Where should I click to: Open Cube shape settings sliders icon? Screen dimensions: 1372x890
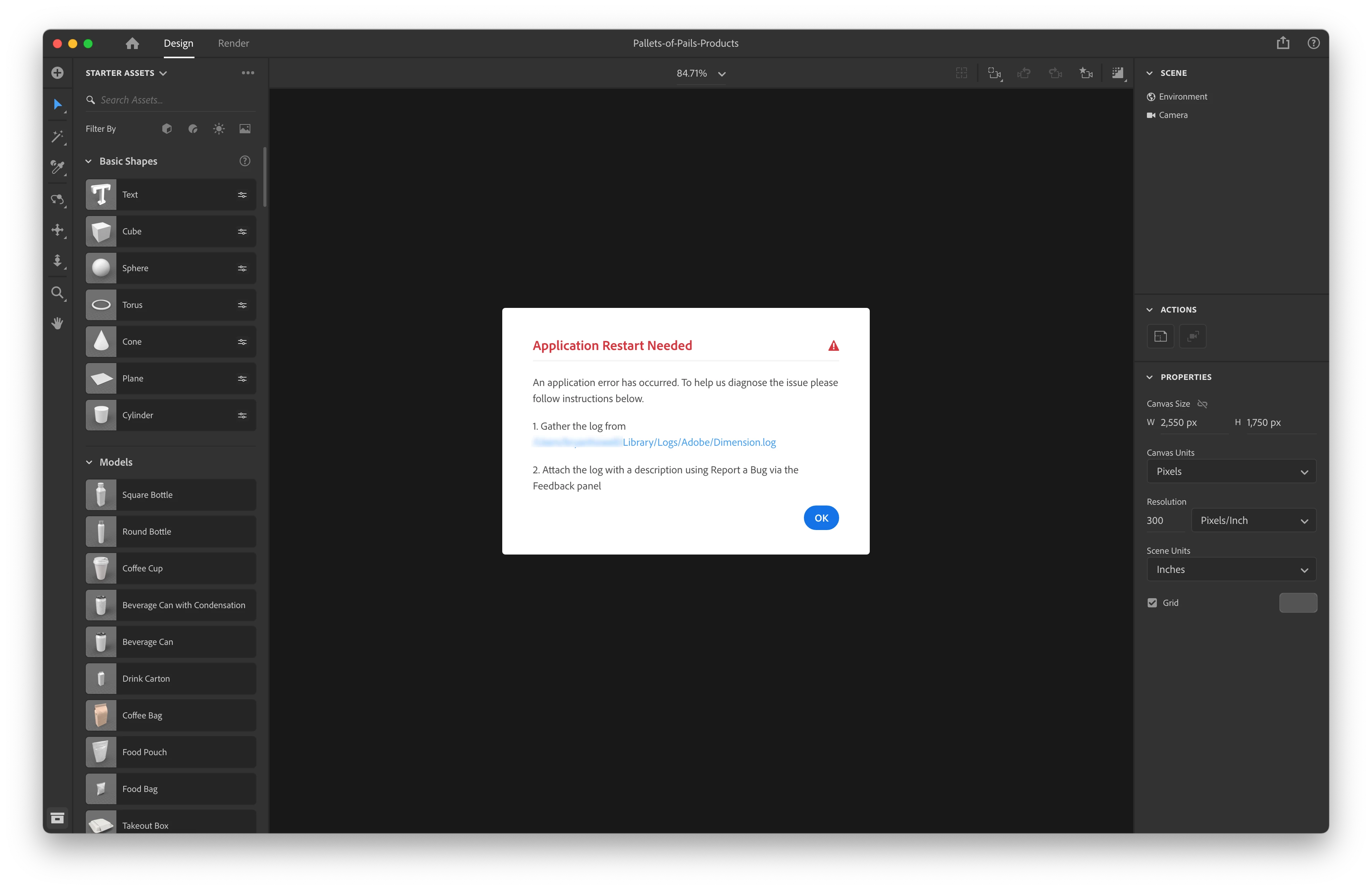click(x=242, y=231)
